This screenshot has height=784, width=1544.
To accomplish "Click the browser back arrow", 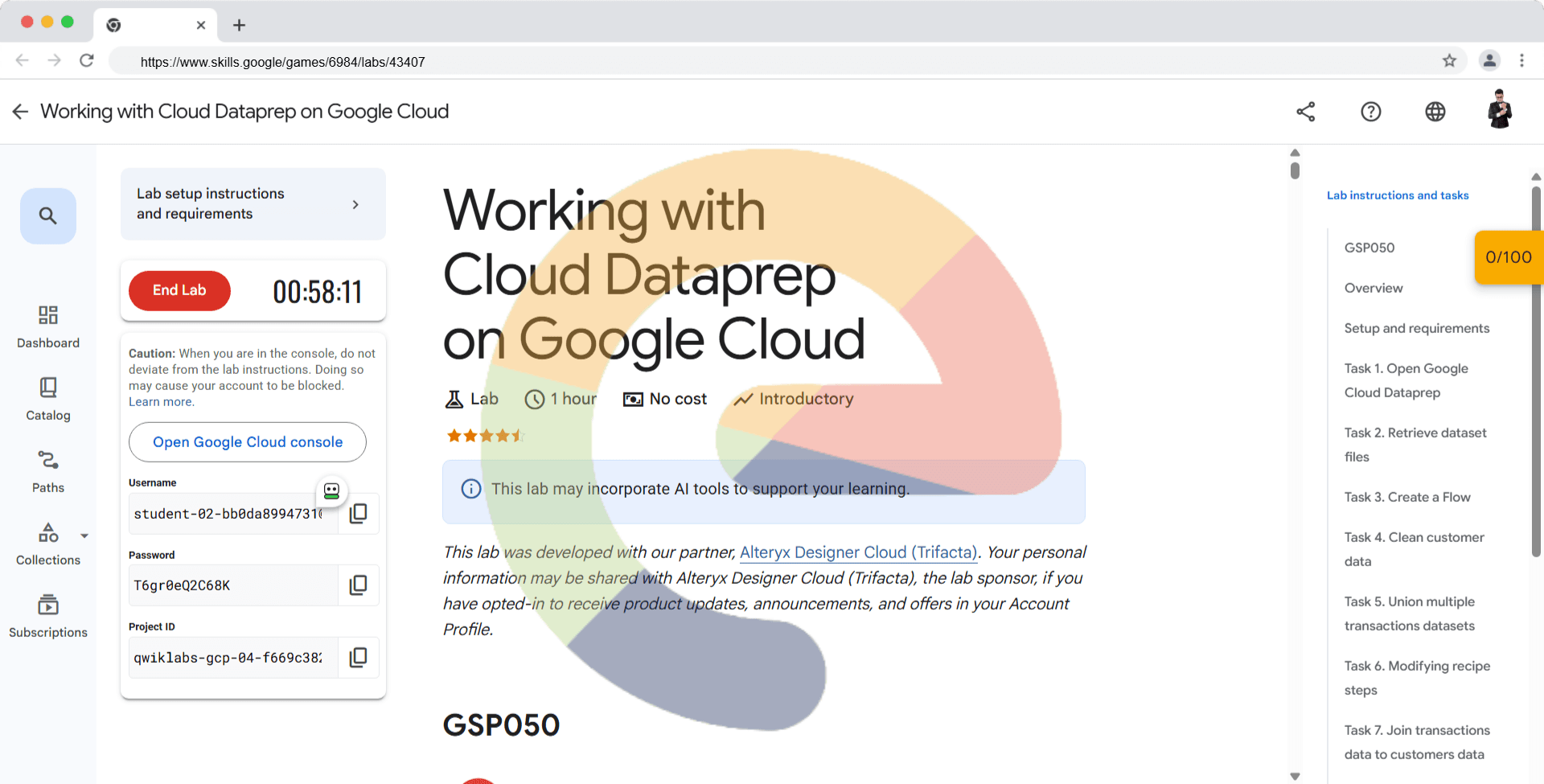I will (x=23, y=60).
